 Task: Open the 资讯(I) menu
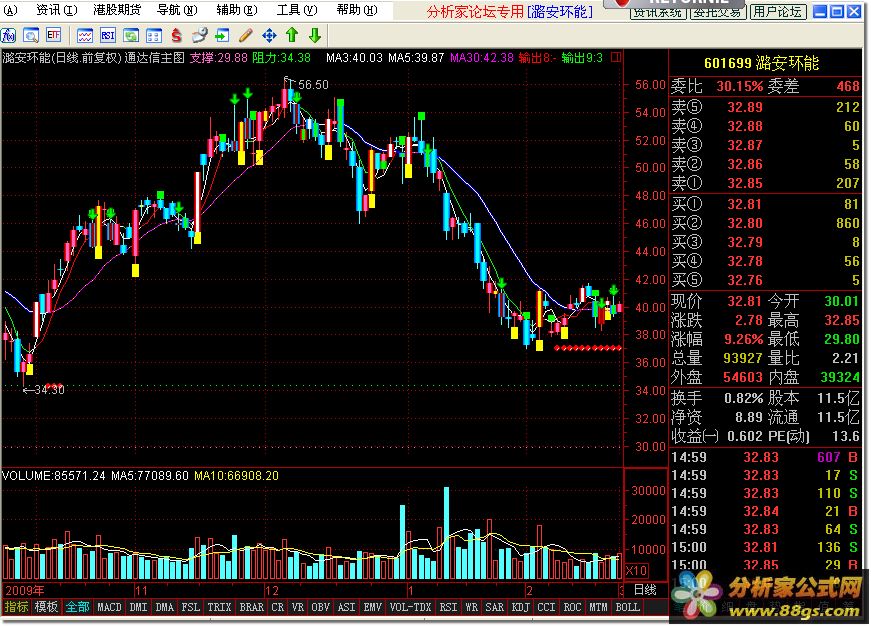[x=56, y=10]
